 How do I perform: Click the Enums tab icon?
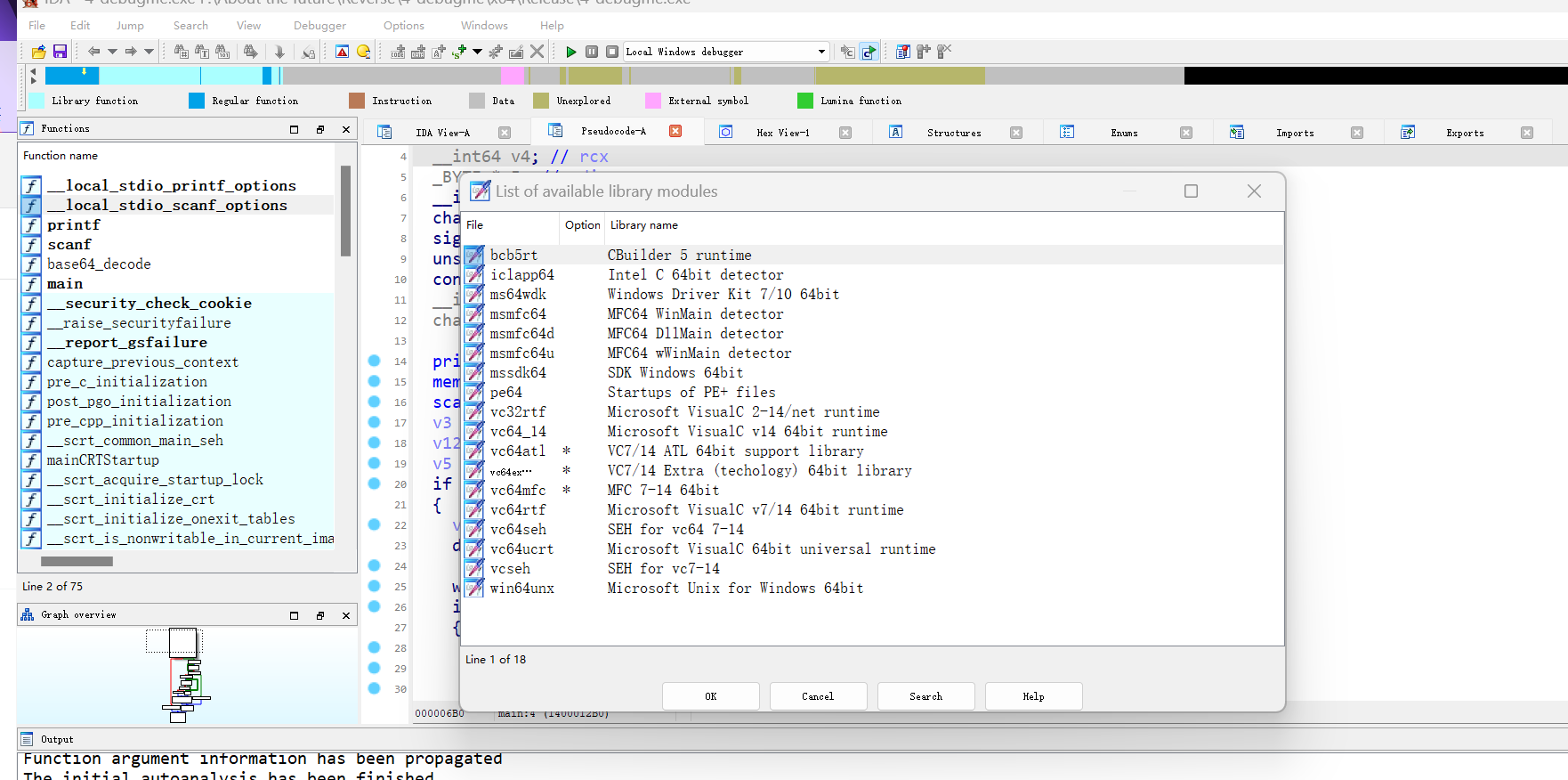tap(1067, 132)
